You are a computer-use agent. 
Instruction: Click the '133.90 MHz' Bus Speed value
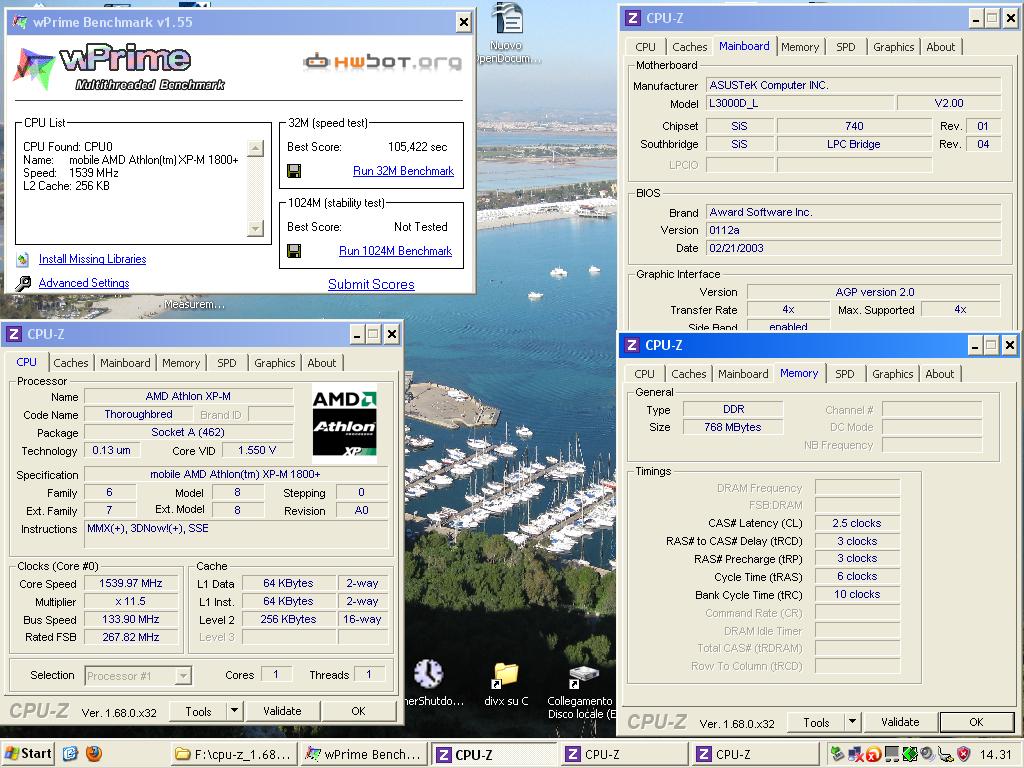[x=131, y=619]
